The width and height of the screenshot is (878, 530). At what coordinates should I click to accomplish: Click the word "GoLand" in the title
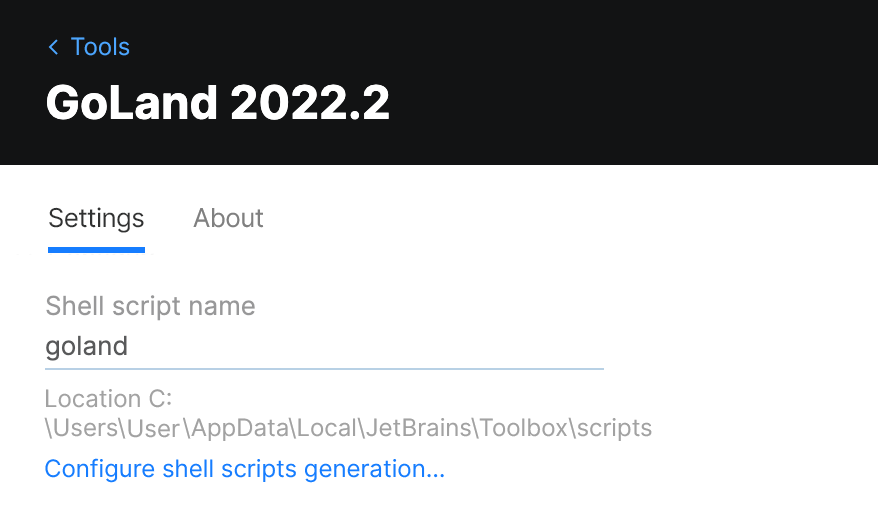132,103
